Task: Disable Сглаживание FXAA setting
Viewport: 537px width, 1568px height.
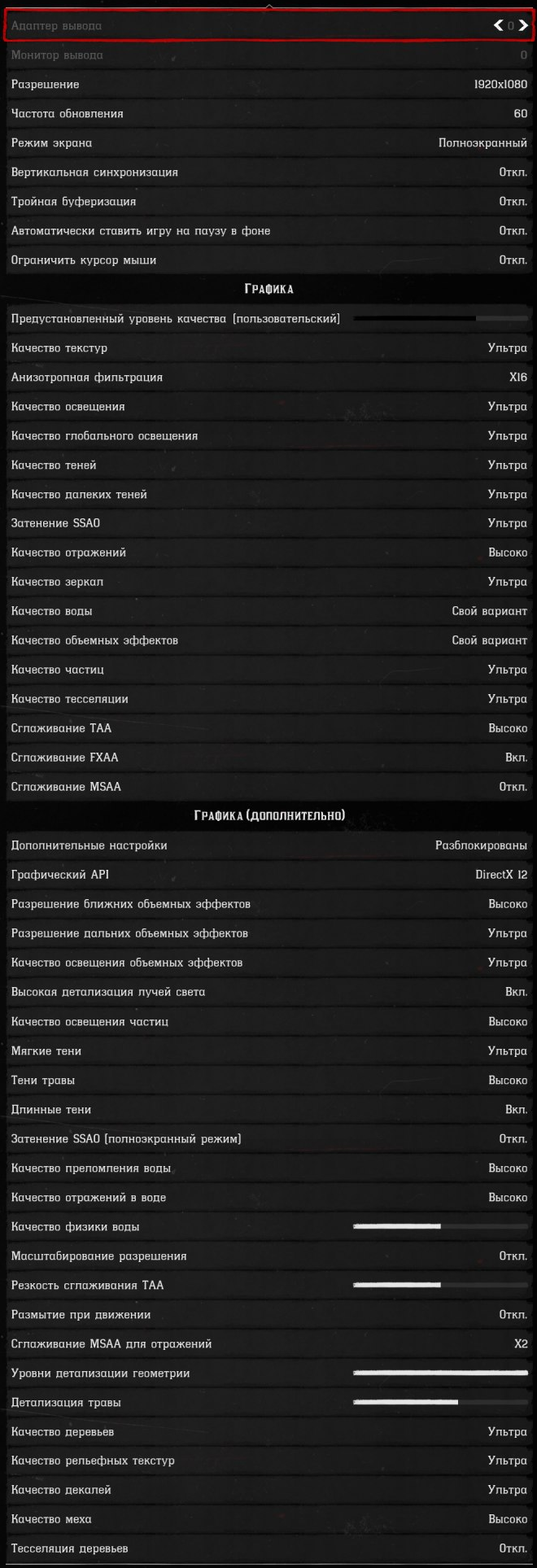Action: coord(516,758)
